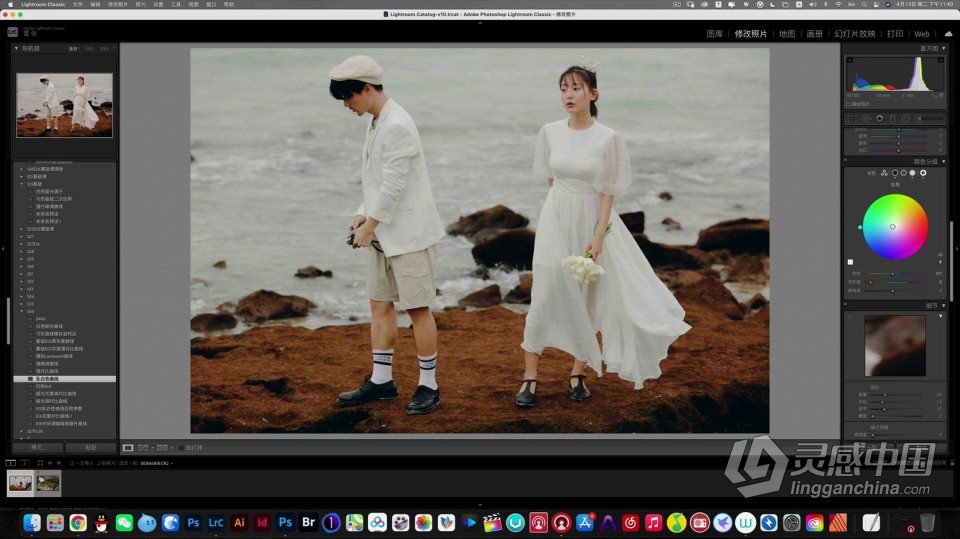Switch to the 画册 book module
This screenshot has width=960, height=539.
click(x=814, y=34)
